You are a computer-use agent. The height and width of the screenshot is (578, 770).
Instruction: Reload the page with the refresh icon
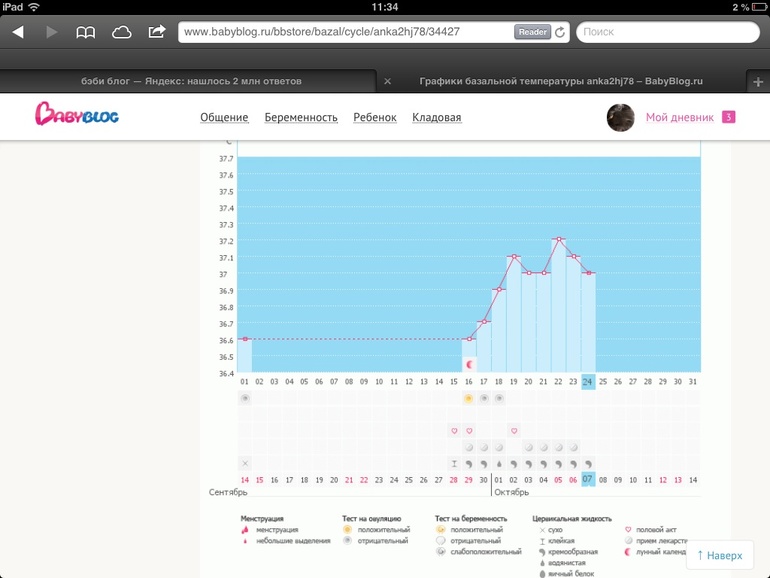[x=560, y=32]
